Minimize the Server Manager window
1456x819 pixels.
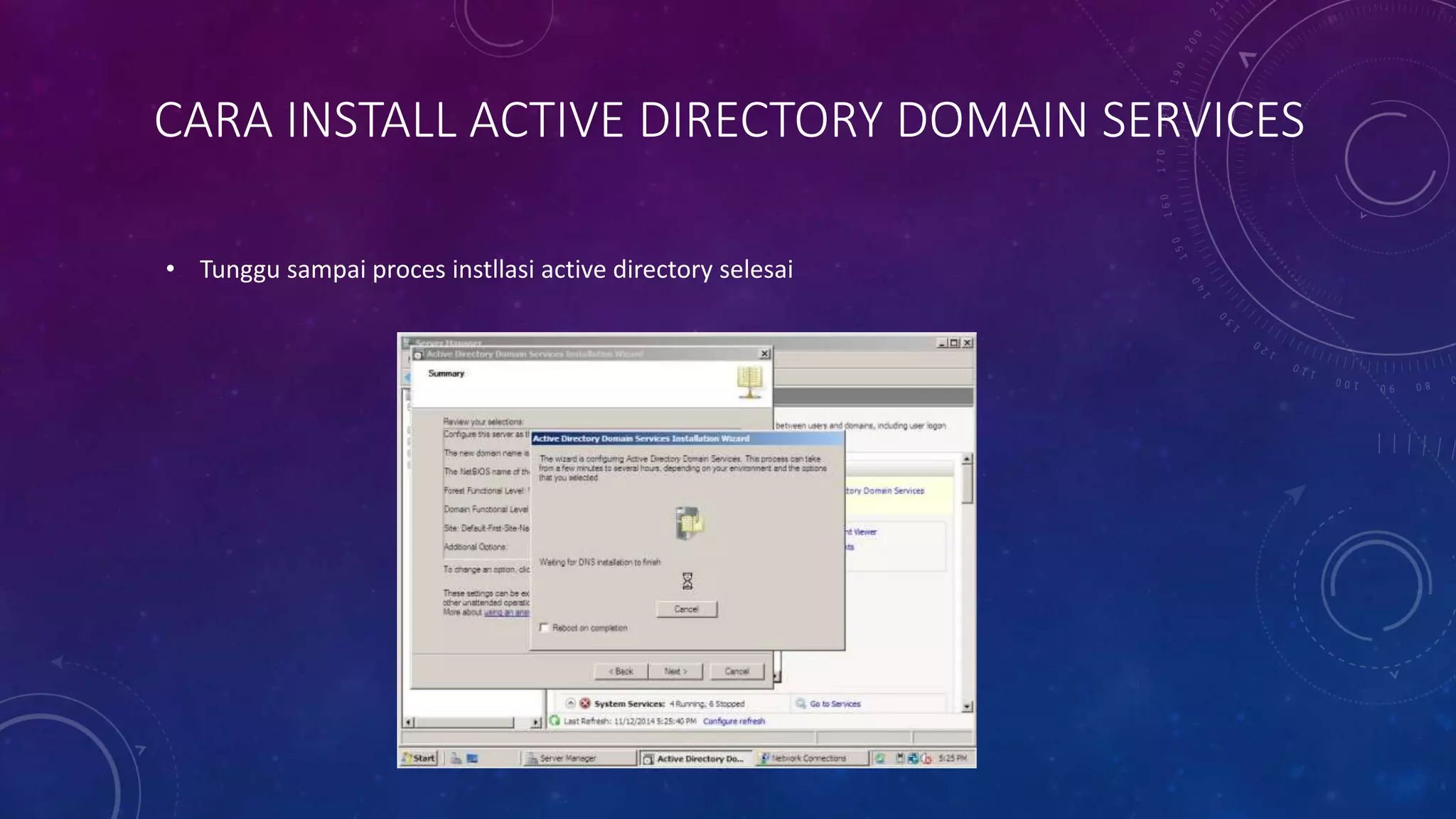(942, 343)
